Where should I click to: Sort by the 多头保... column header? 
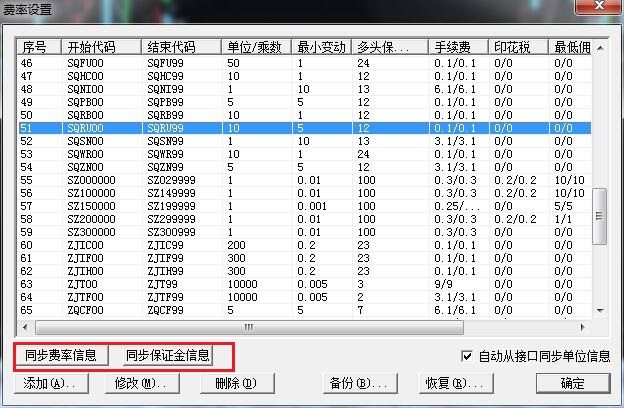(390, 47)
